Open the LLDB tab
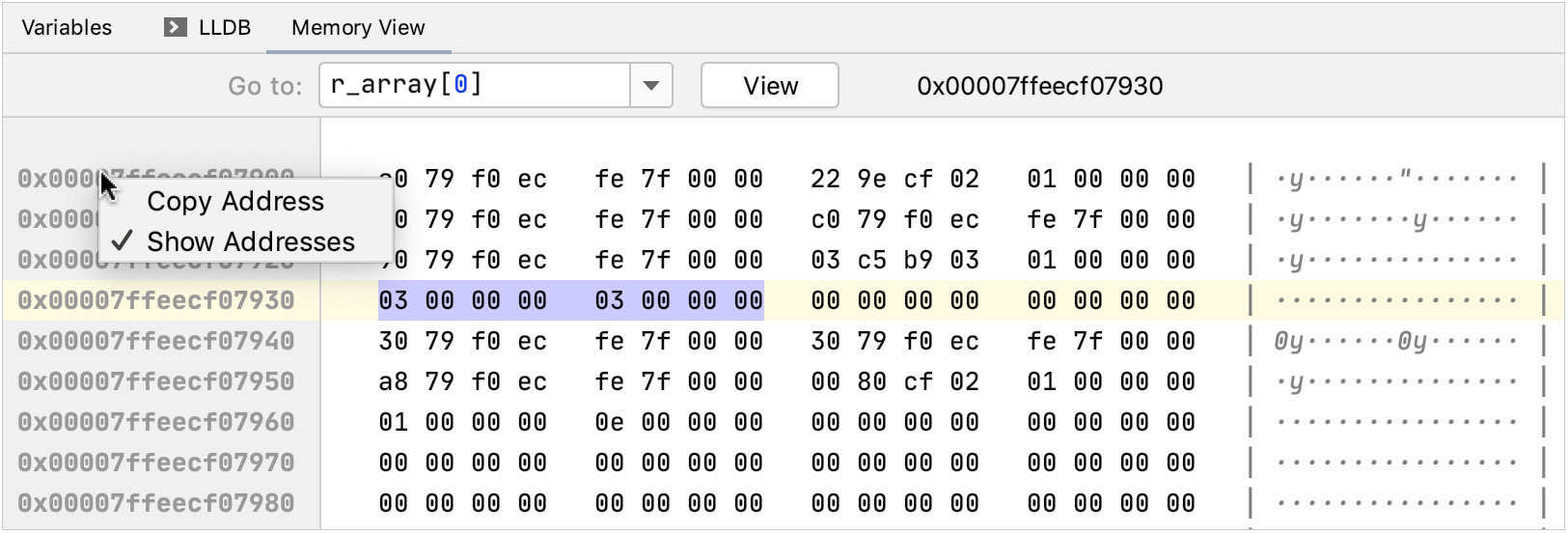Screen dimensions: 1568x534 pyautogui.click(x=224, y=27)
